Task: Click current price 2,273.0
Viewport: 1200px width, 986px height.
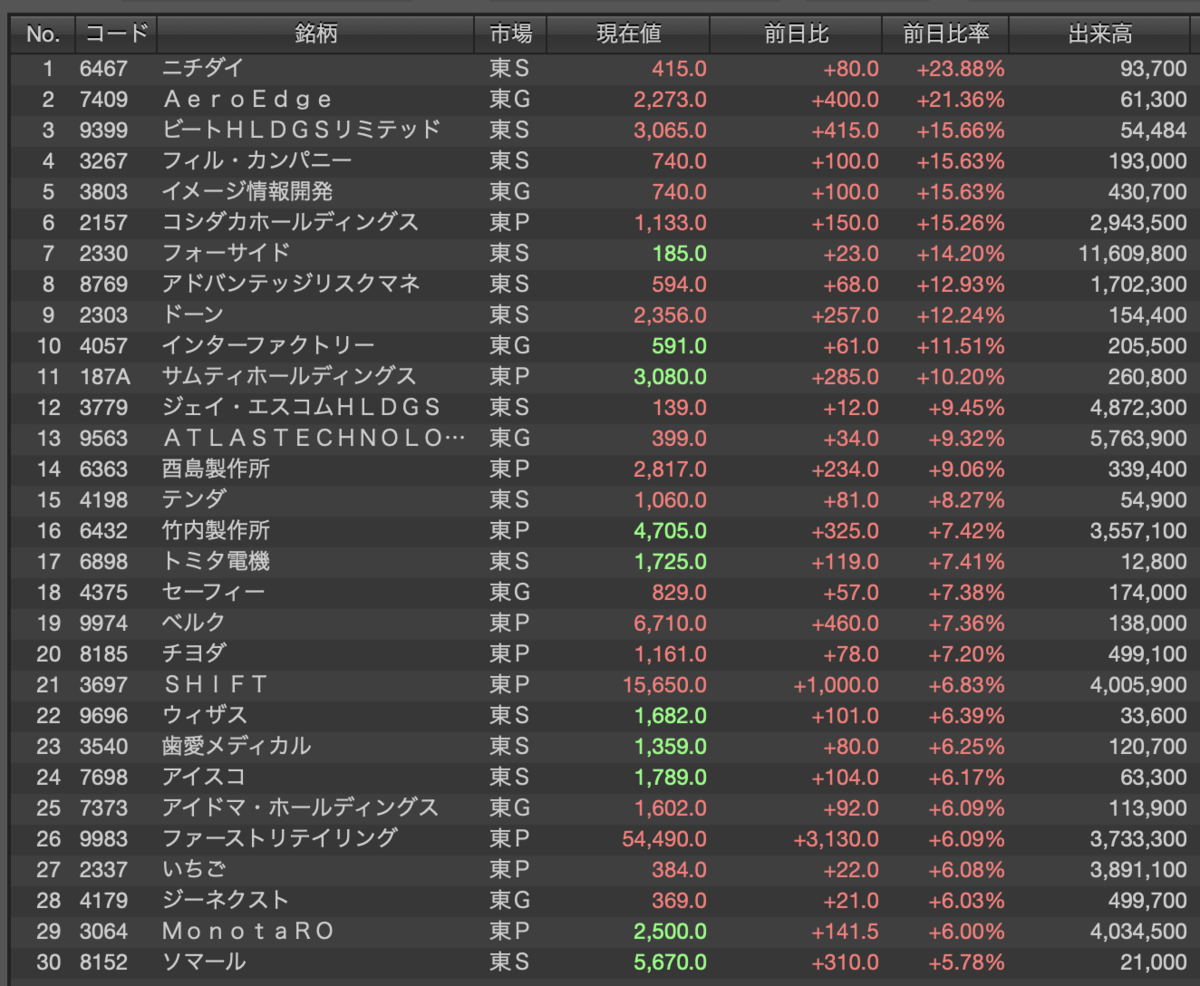Action: [670, 100]
